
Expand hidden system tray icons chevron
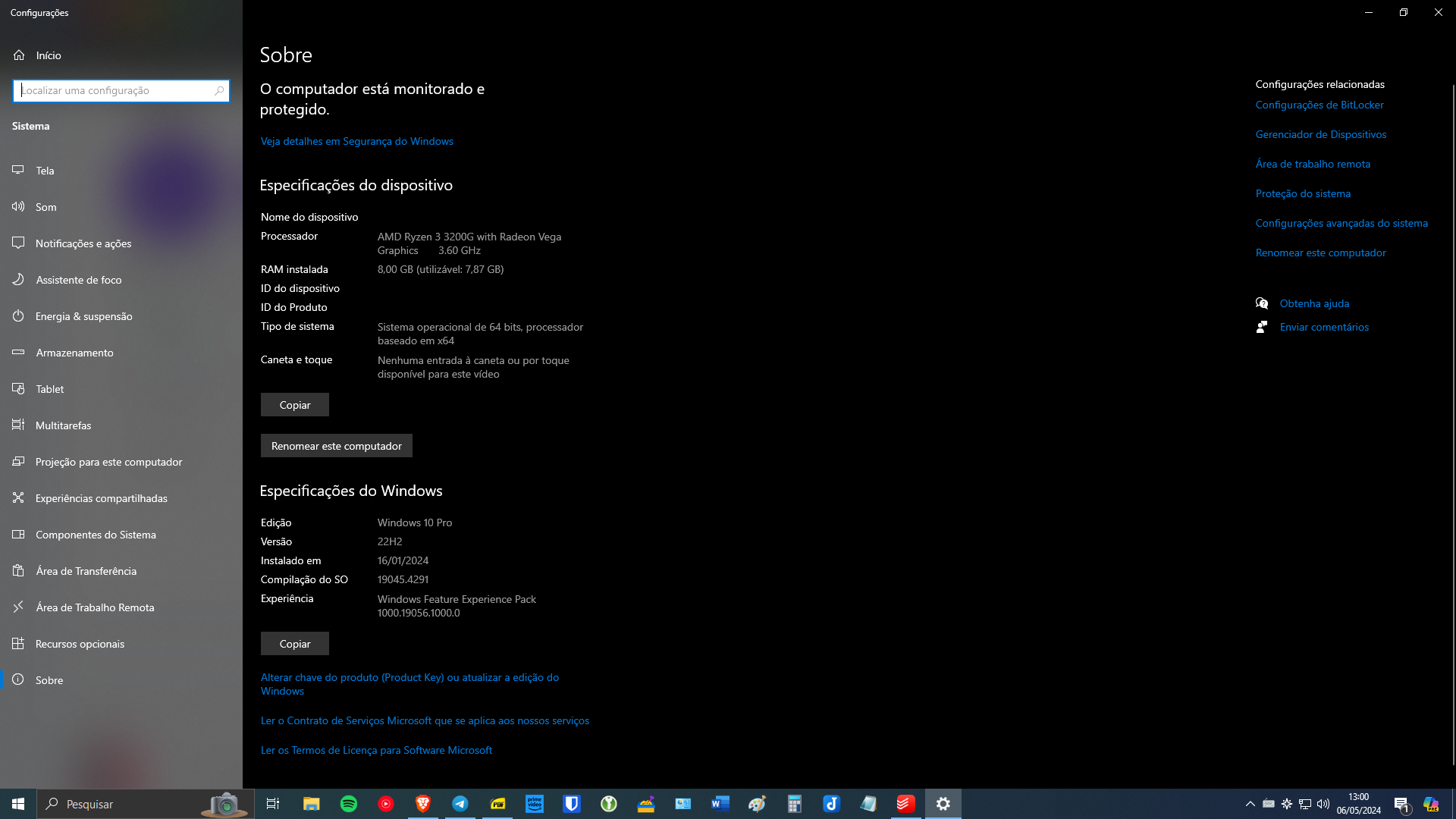point(1250,804)
